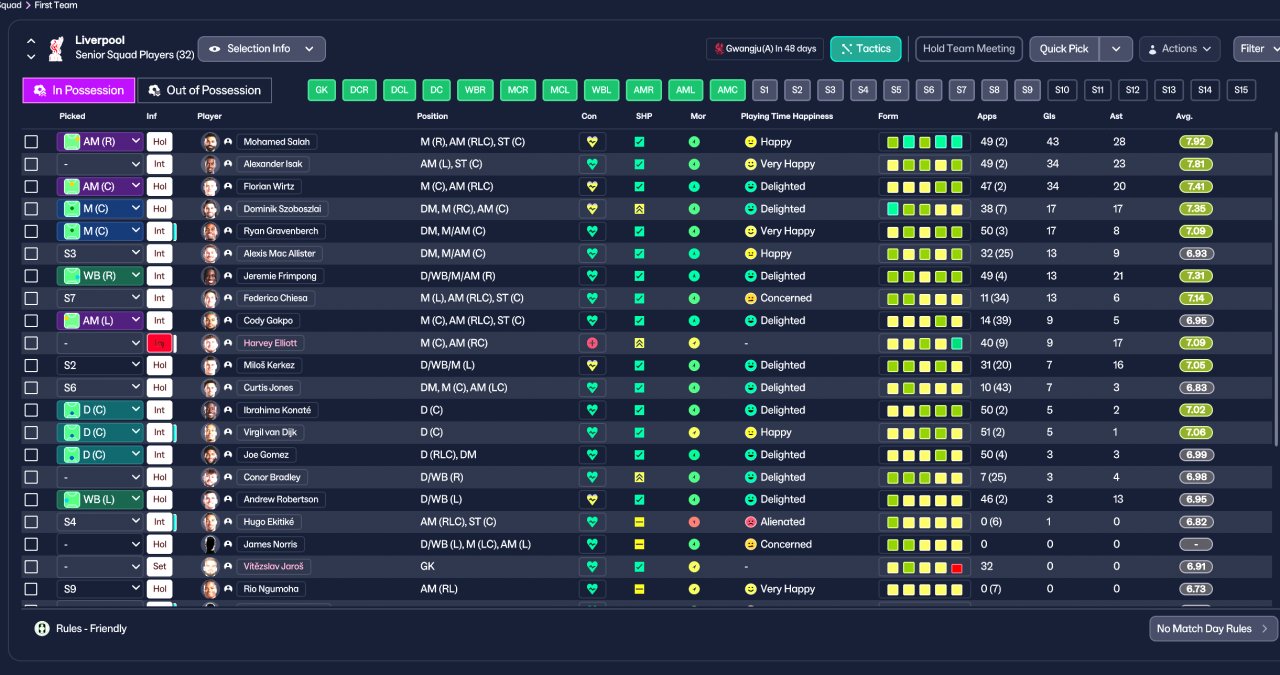The height and width of the screenshot is (675, 1280).
Task: Tick the checkbox next to Mohamed Salah
Action: click(x=32, y=142)
